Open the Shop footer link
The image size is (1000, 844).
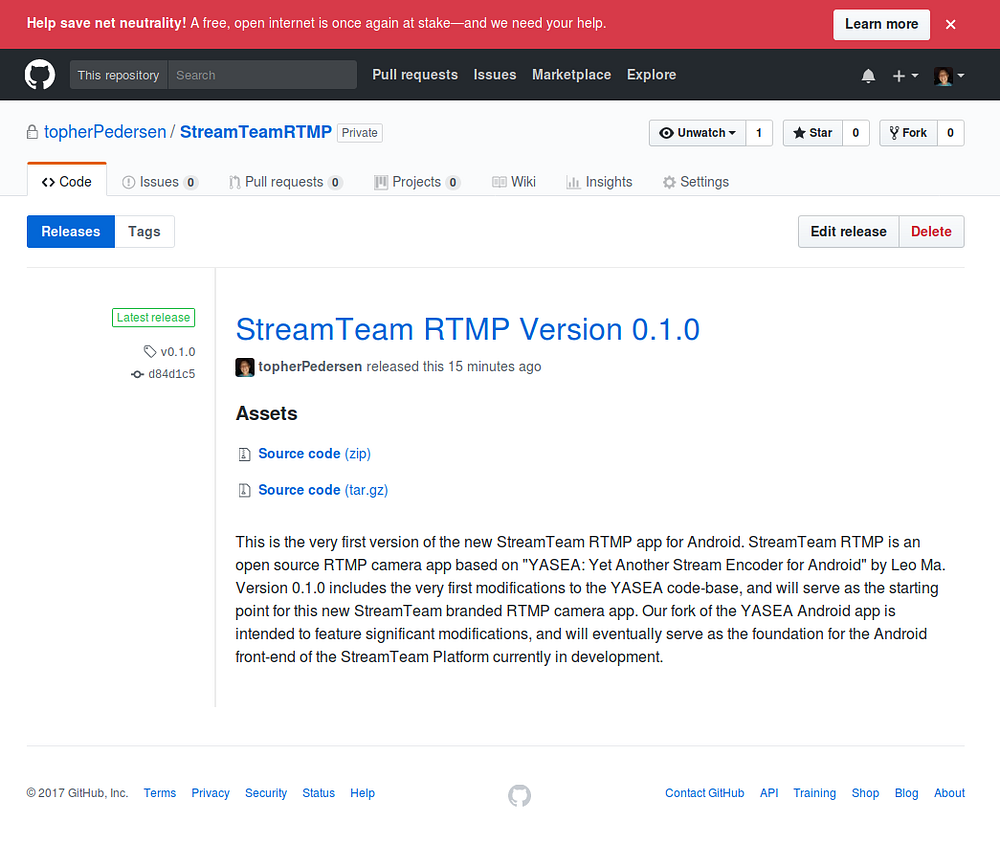pos(865,793)
